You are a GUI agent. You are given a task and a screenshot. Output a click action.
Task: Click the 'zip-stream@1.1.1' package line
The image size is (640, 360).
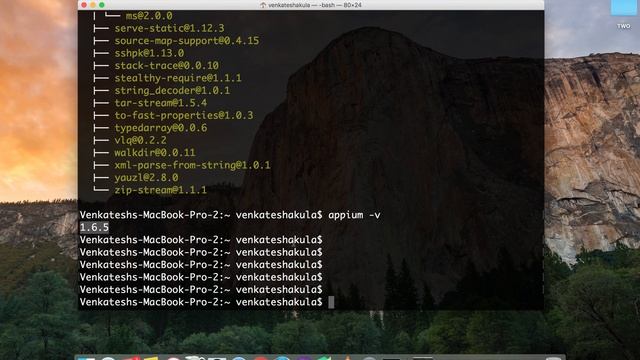(160, 190)
